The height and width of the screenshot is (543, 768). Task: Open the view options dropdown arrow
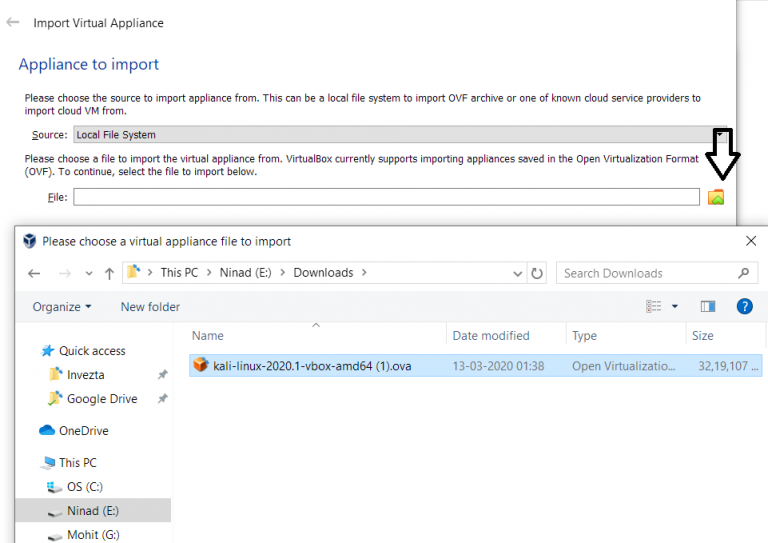point(675,306)
